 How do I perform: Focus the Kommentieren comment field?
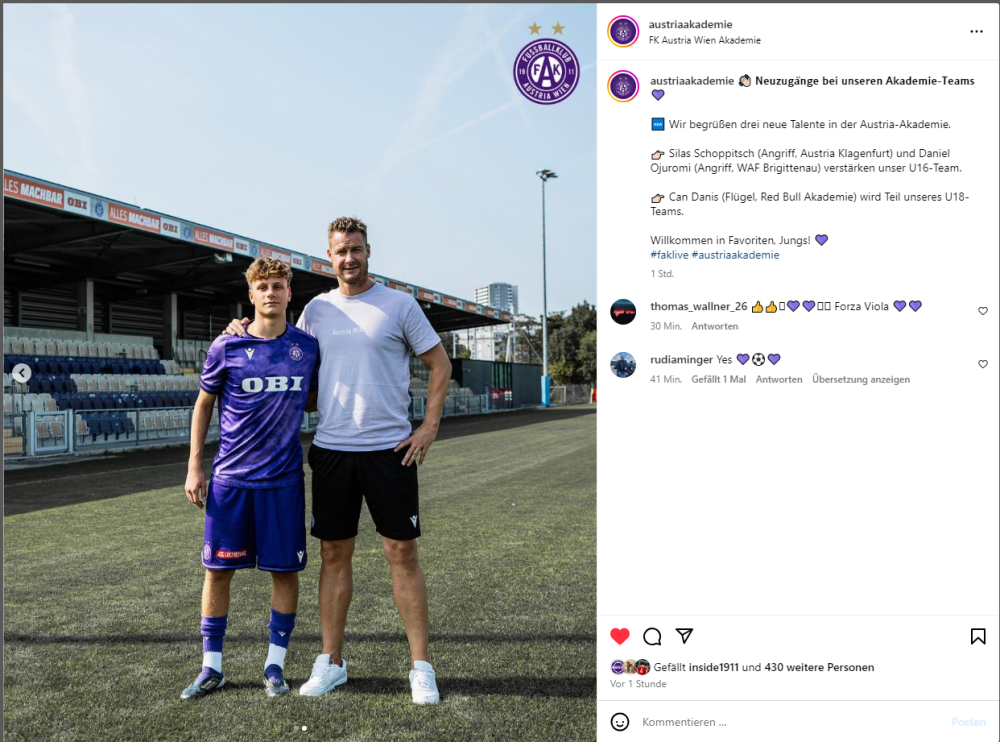pyautogui.click(x=791, y=722)
